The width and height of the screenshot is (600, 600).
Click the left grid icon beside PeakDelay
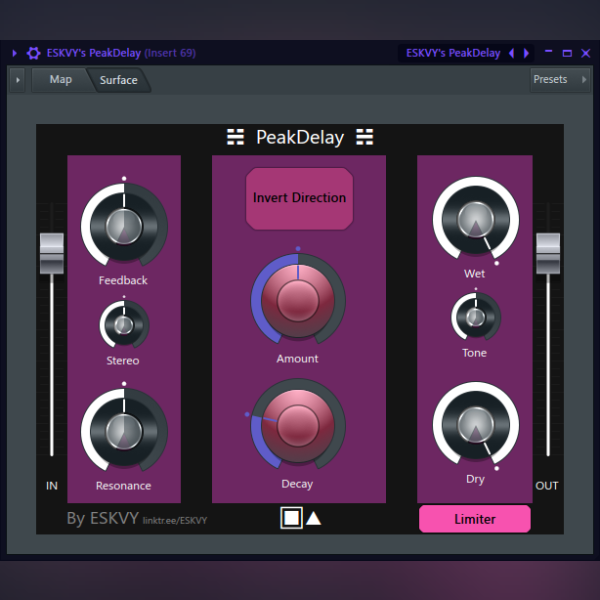pos(235,137)
